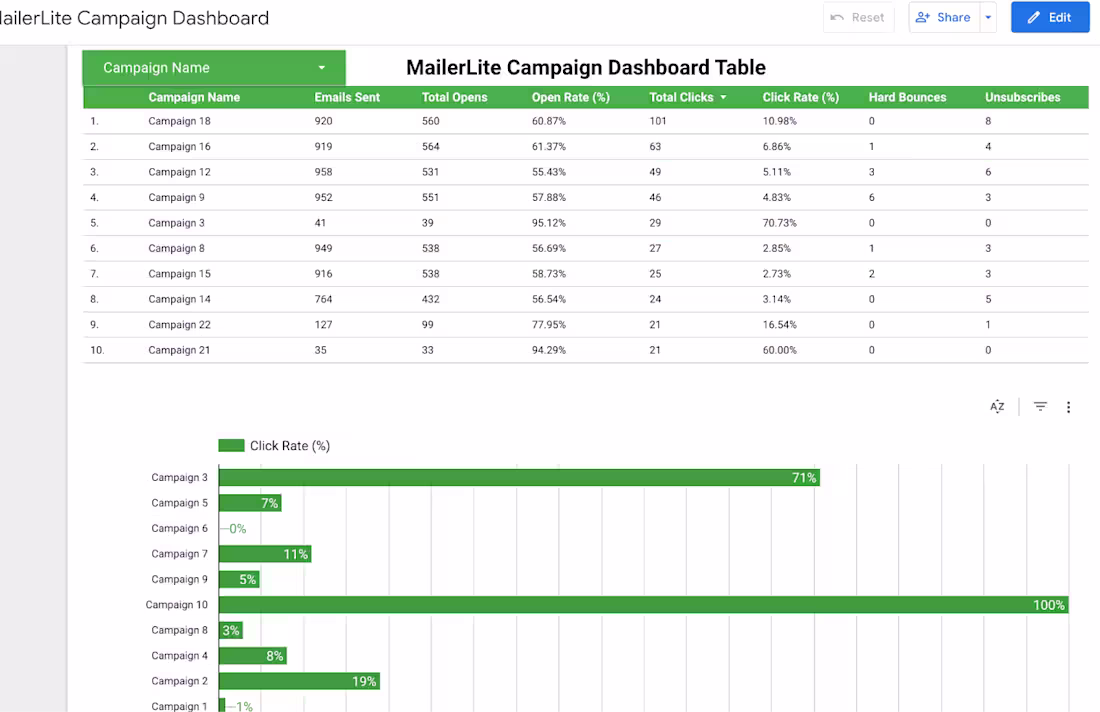Open the three-dot options menu
The width and height of the screenshot is (1100, 712).
pyautogui.click(x=1069, y=407)
